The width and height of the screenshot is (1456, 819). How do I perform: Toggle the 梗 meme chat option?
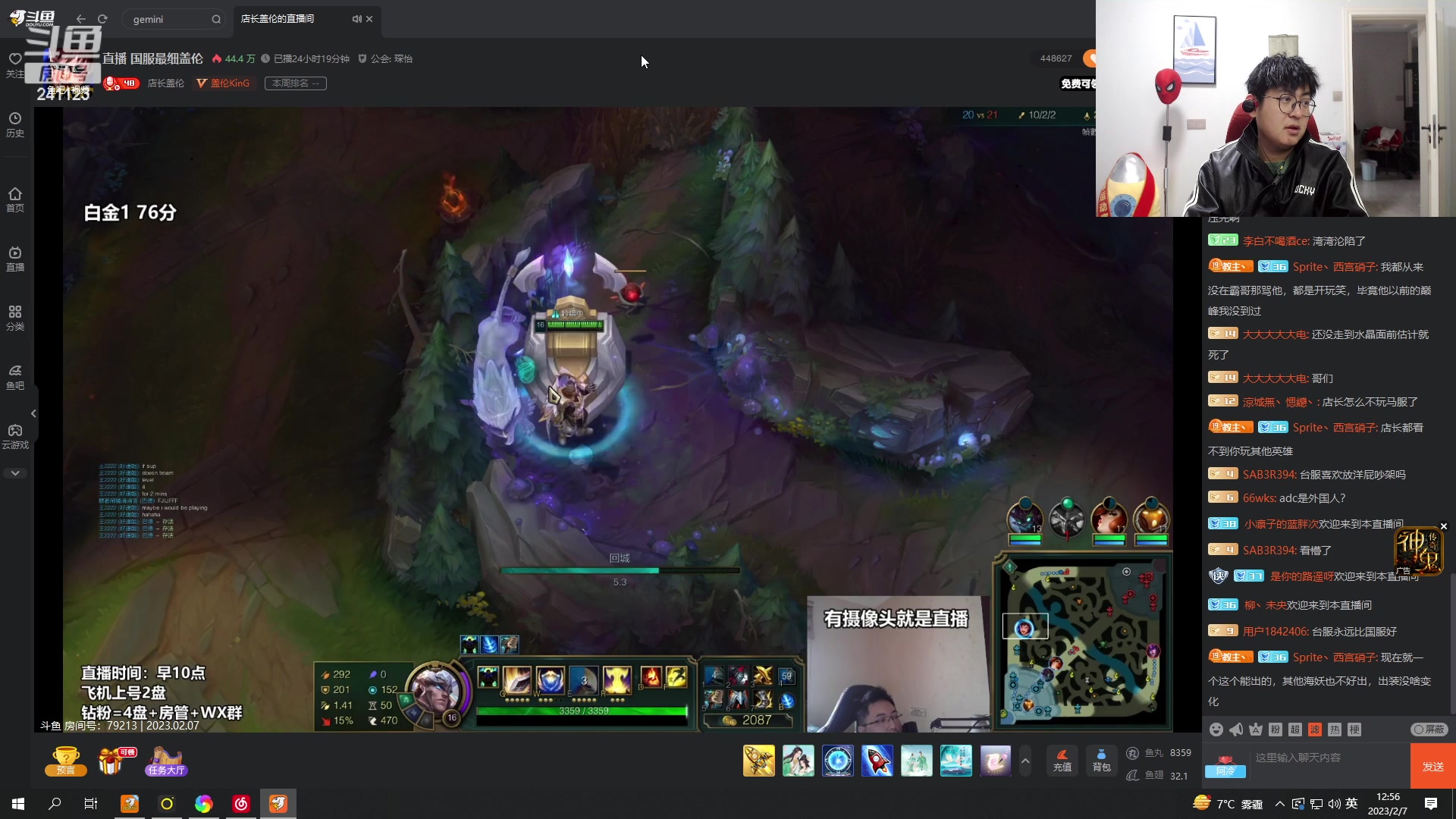coord(1354,730)
